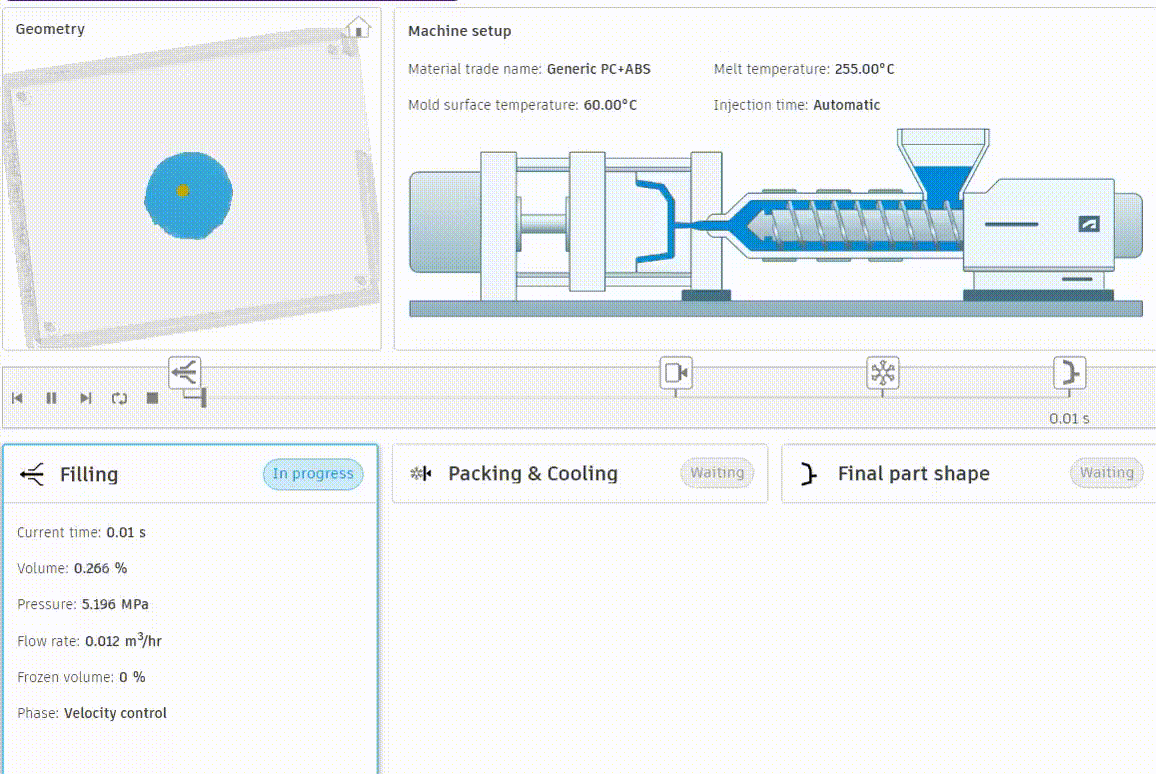Stop the simulation animation
This screenshot has width=1156, height=774.
pos(153,398)
